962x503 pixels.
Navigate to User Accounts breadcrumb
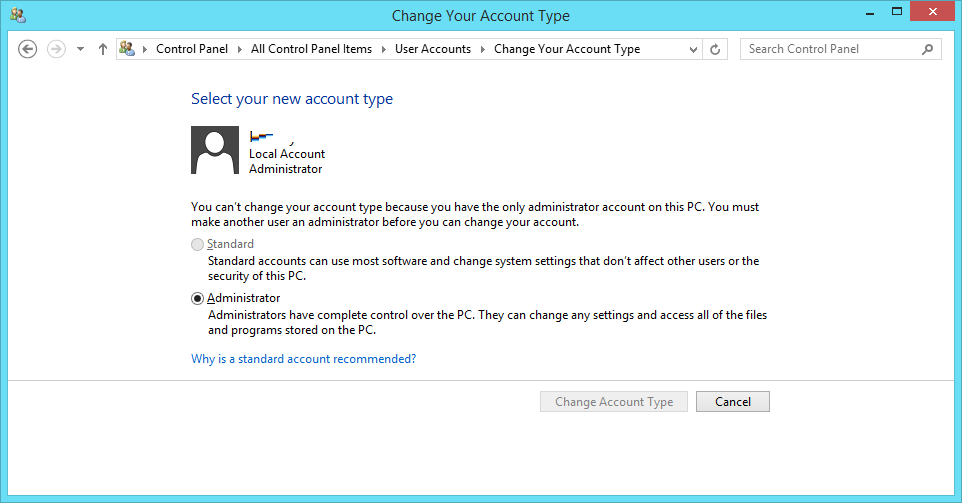click(x=432, y=49)
